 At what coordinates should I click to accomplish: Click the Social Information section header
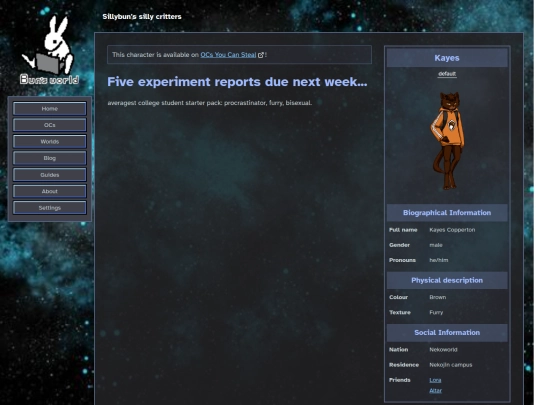pyautogui.click(x=447, y=333)
